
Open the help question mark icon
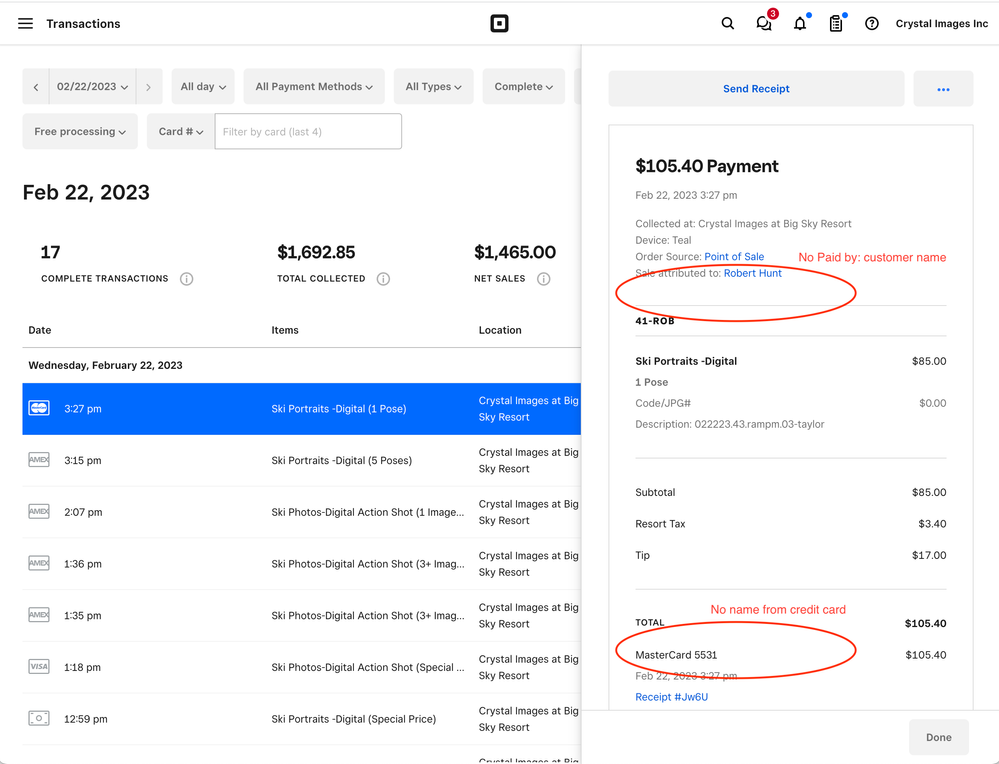pos(872,24)
